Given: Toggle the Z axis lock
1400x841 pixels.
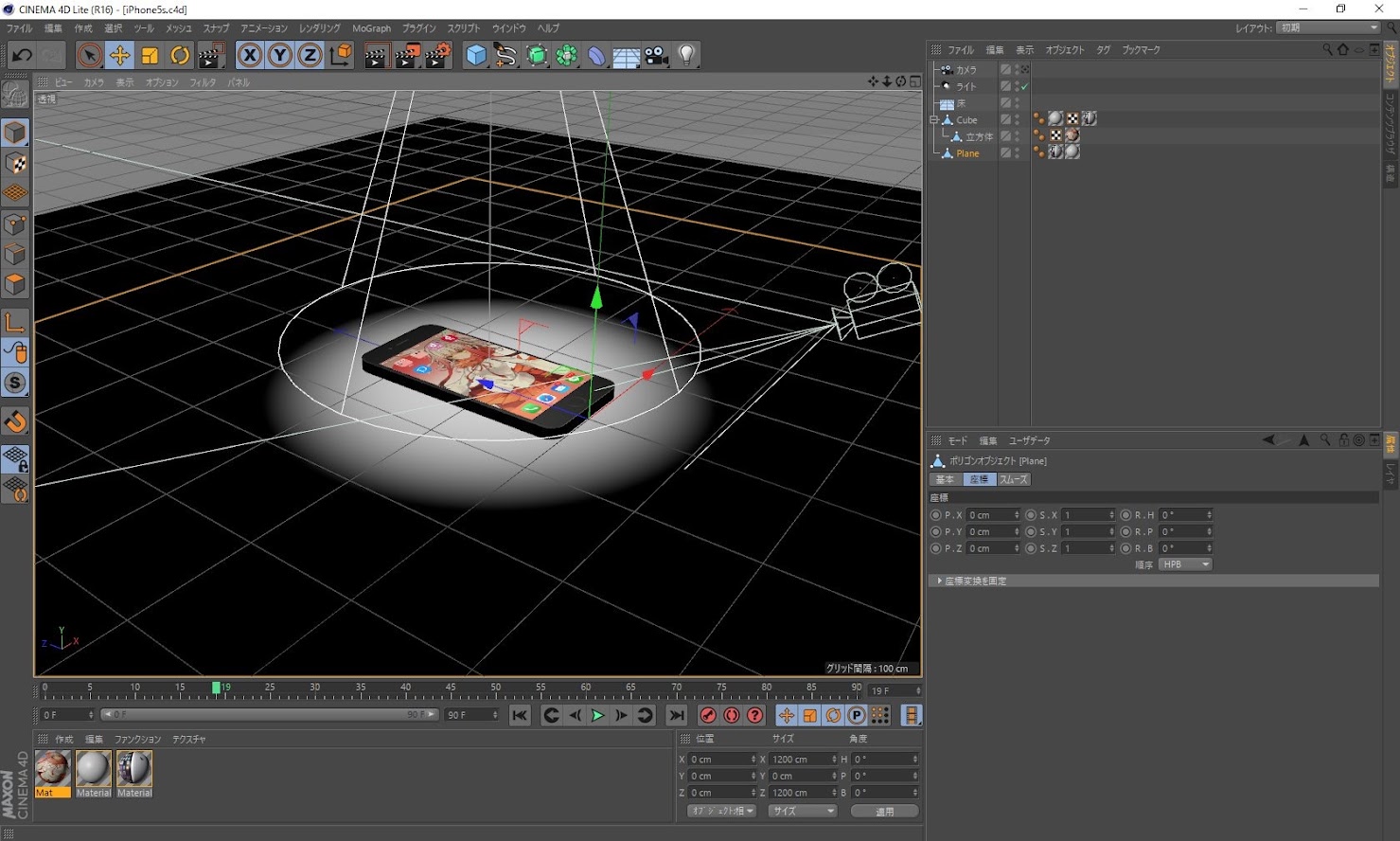Looking at the screenshot, I should tap(310, 56).
